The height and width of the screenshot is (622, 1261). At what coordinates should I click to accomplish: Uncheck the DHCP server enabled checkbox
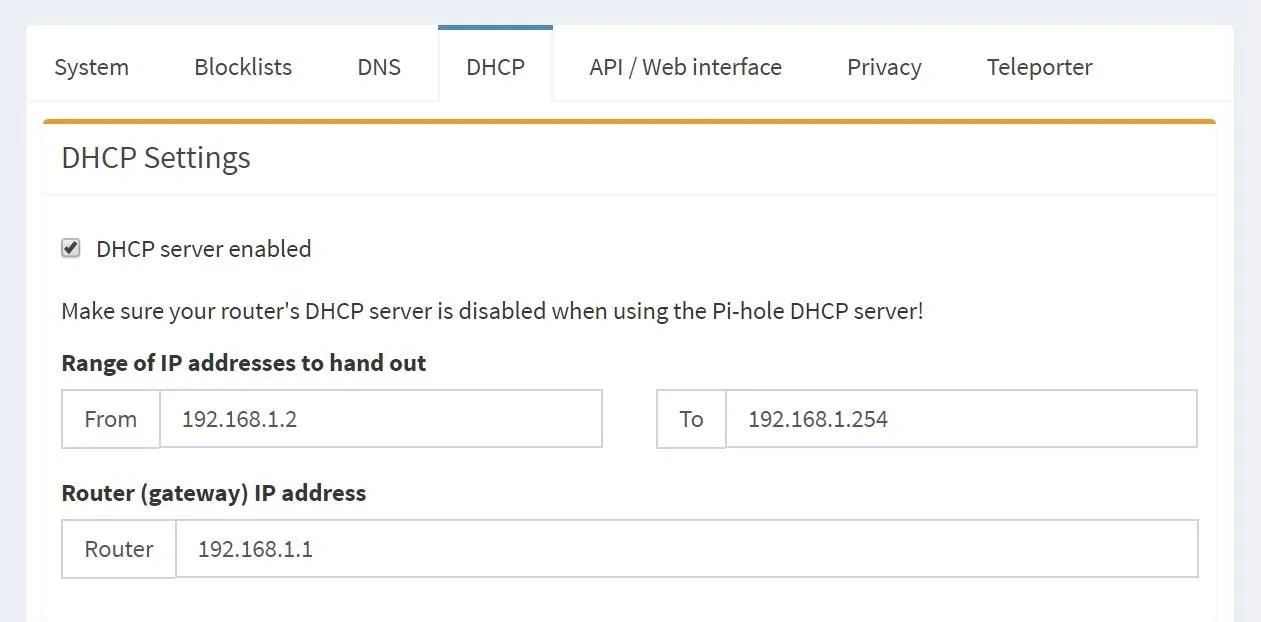[71, 248]
